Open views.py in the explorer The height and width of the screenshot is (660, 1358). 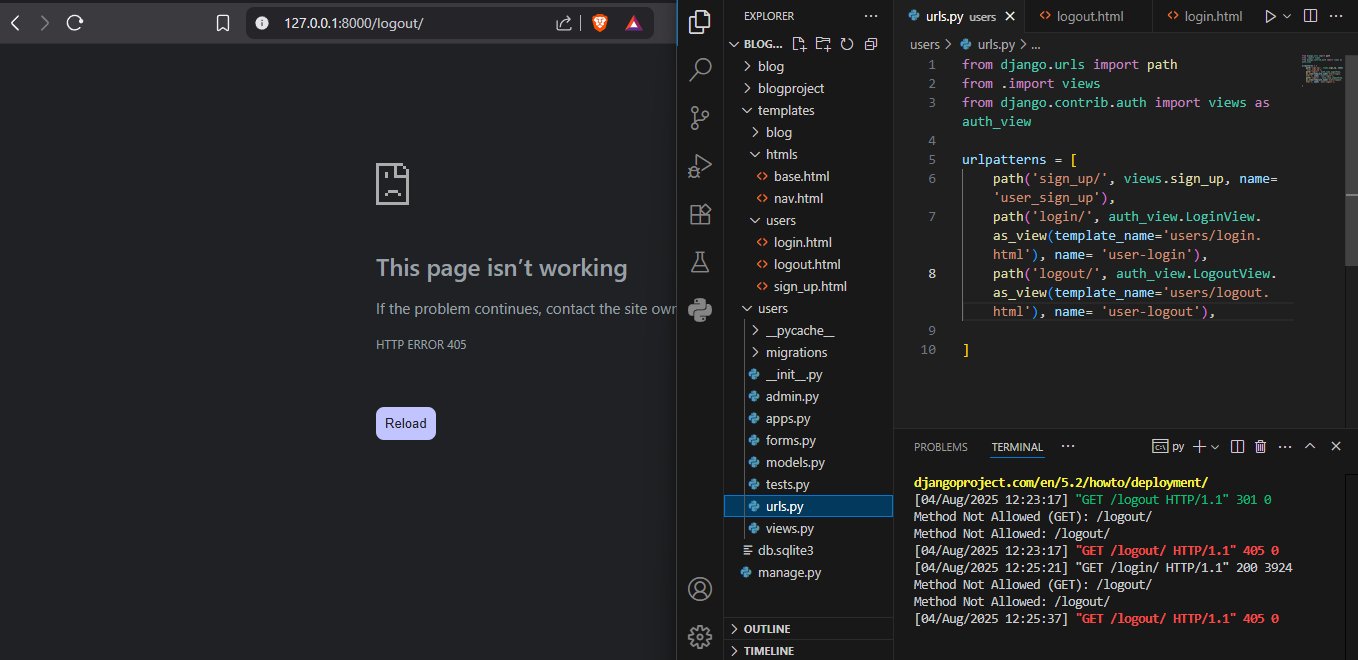coord(789,528)
